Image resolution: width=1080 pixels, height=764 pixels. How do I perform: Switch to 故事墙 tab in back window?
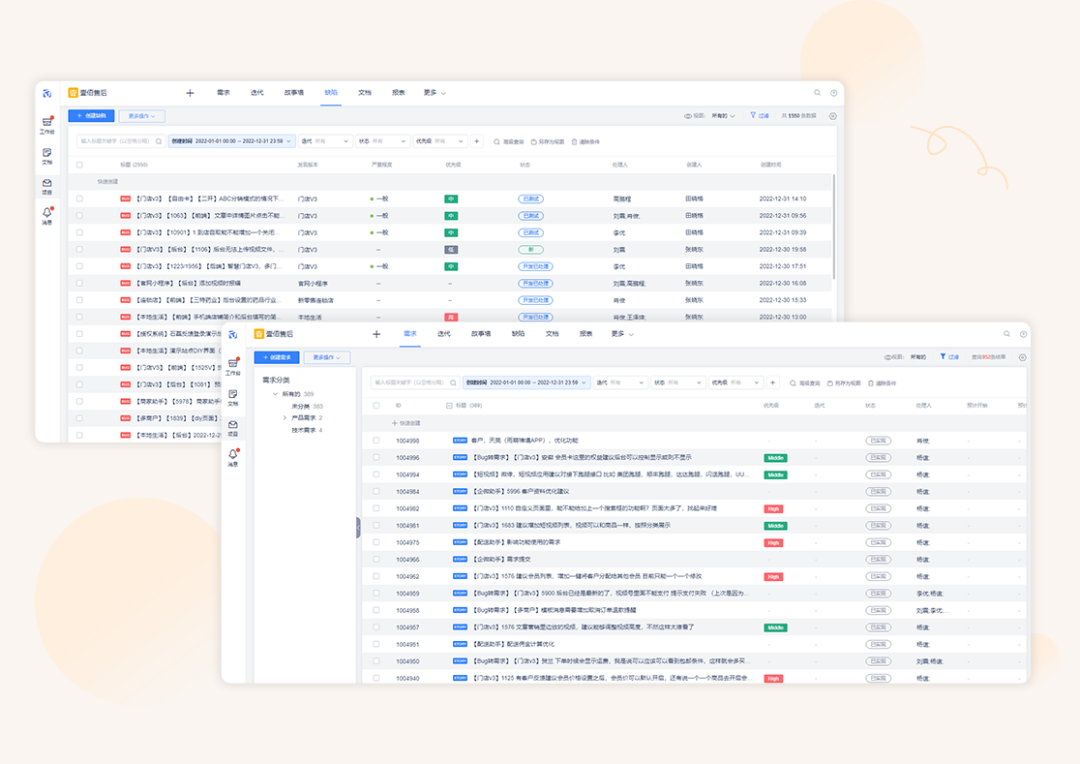pyautogui.click(x=294, y=93)
